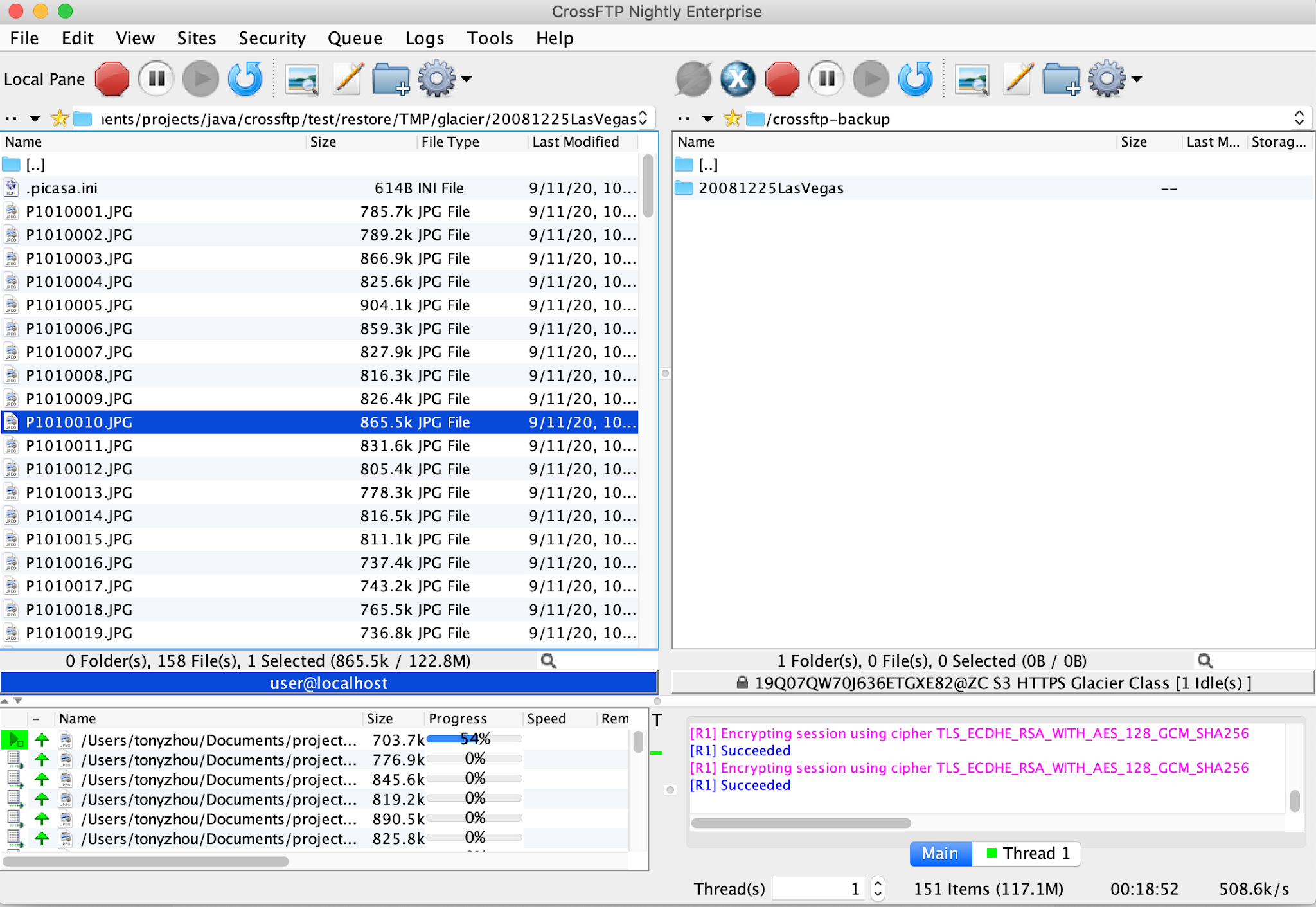Viewport: 1316px width, 907px height.
Task: Disconnect the S3 session using the X icon
Action: (x=738, y=78)
